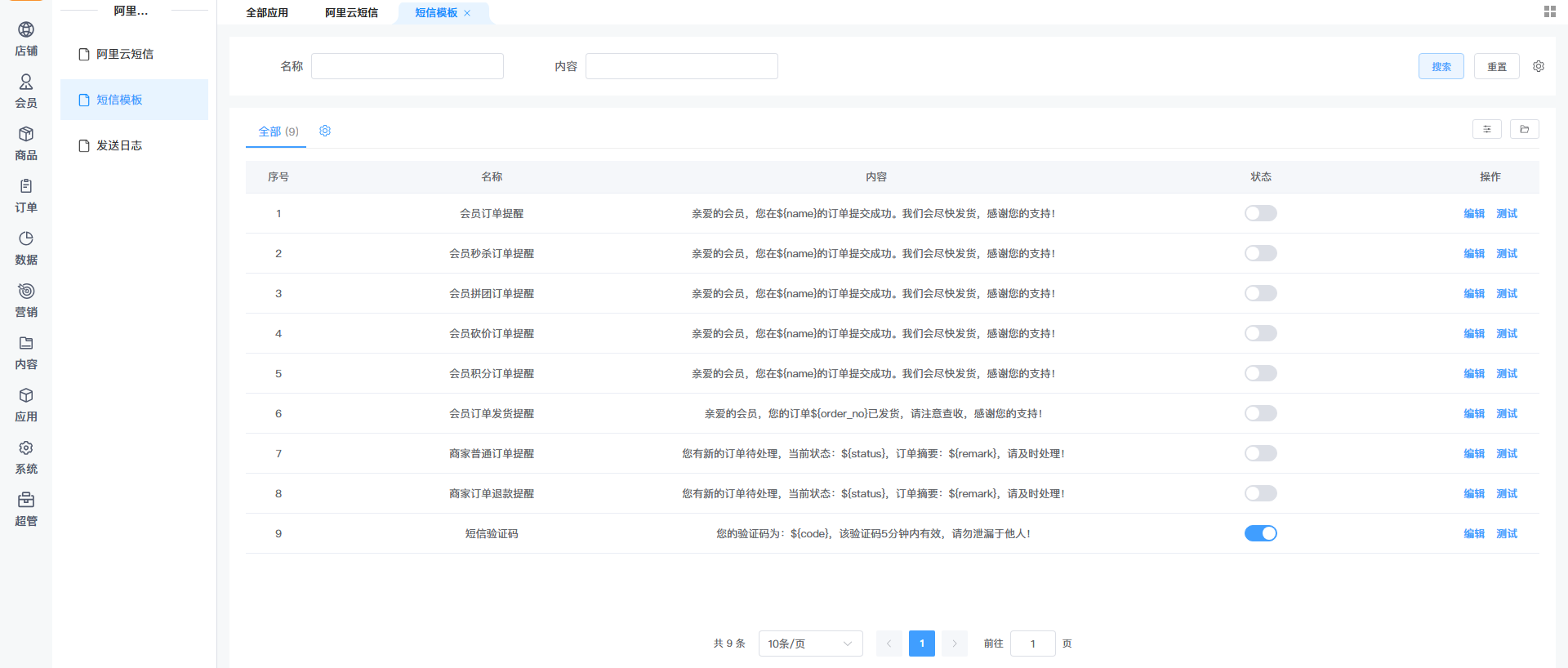Click the 共 9 条 total count text

[x=729, y=644]
